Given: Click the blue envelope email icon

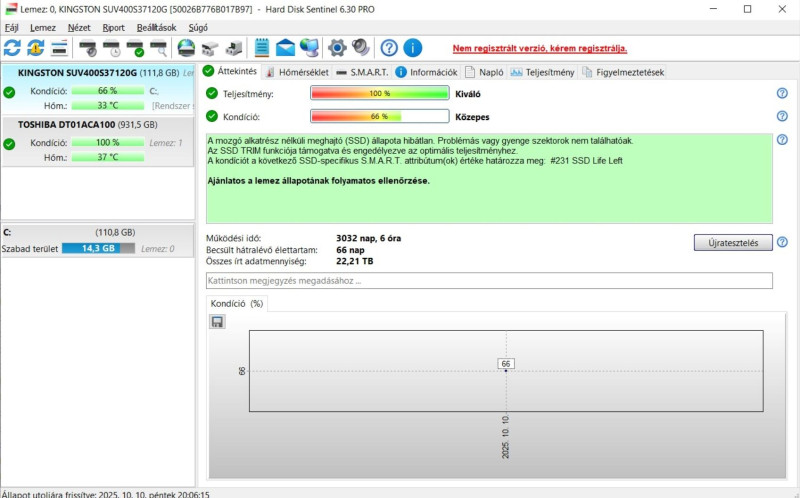Looking at the screenshot, I should click(x=285, y=48).
